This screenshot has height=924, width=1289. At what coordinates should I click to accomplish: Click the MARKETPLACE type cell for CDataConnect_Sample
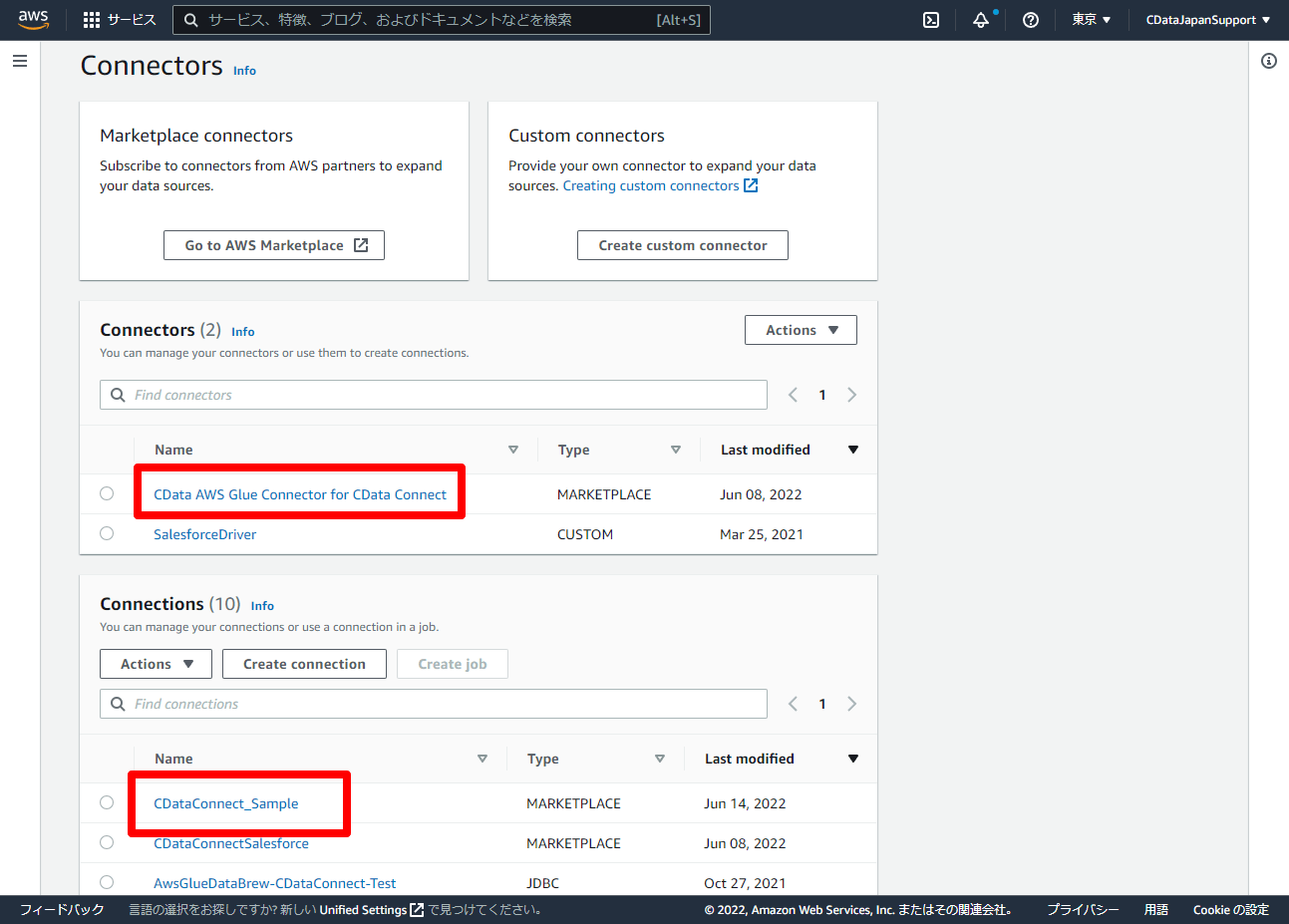573,803
